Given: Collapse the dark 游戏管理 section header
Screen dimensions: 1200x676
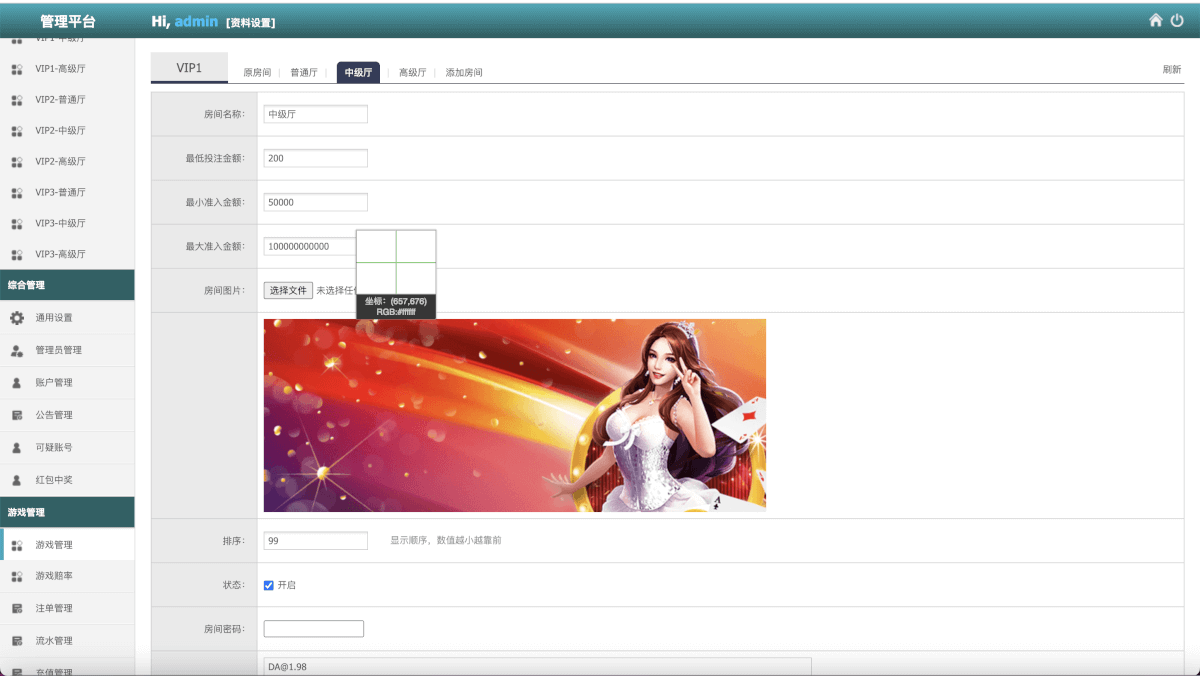Looking at the screenshot, I should [x=67, y=512].
